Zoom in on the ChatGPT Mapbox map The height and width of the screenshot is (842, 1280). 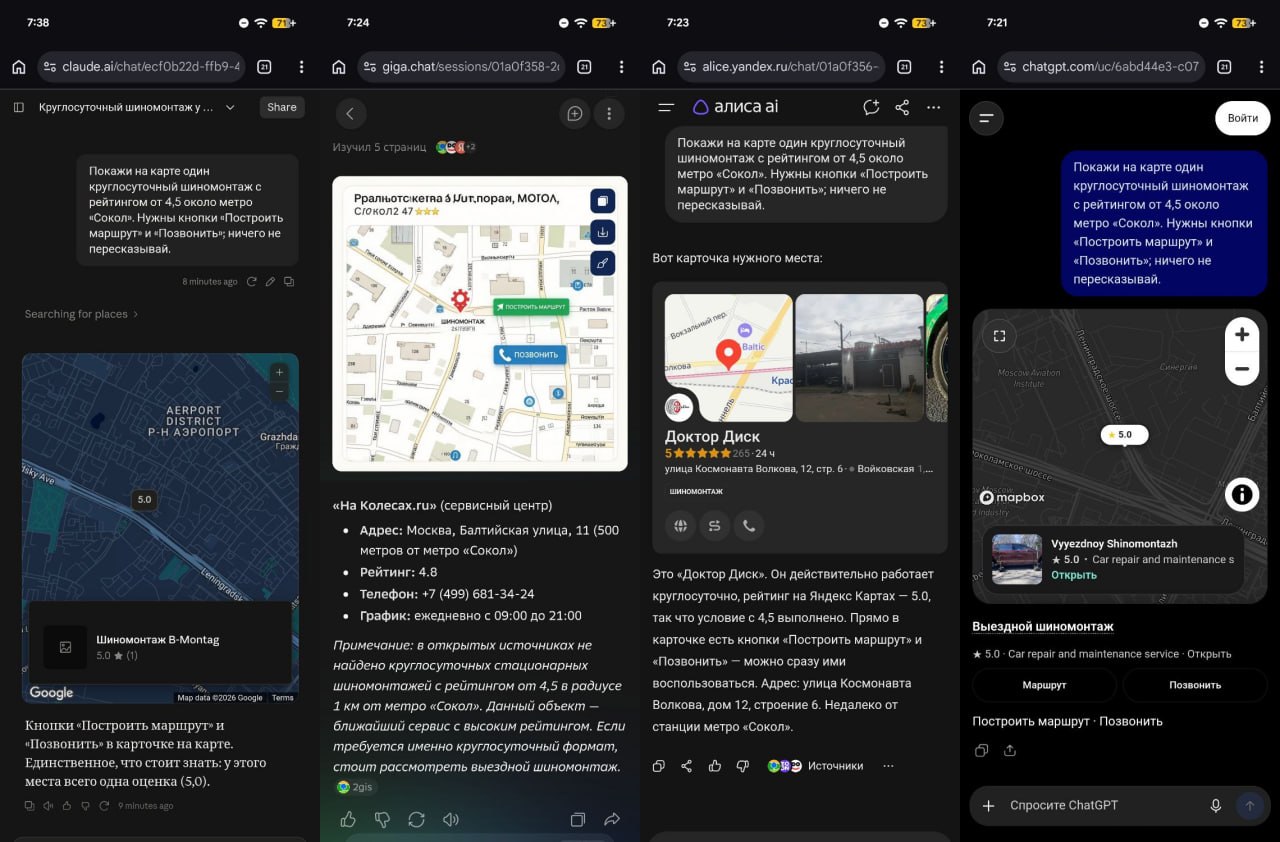1241,335
